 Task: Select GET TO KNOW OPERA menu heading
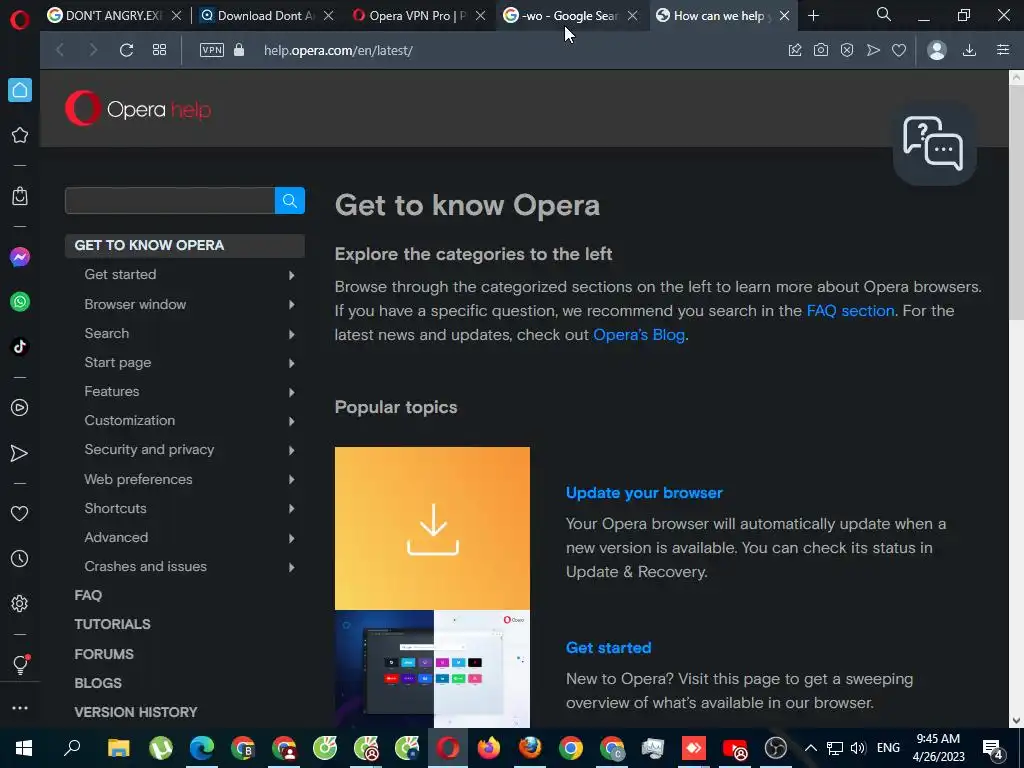coord(185,246)
